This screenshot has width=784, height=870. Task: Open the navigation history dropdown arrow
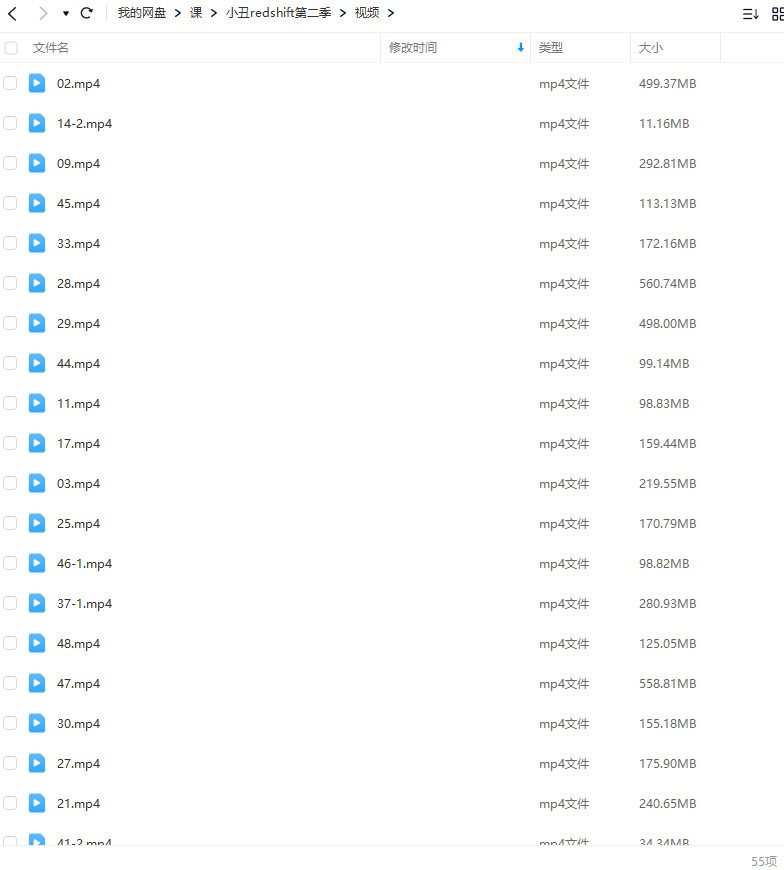65,13
